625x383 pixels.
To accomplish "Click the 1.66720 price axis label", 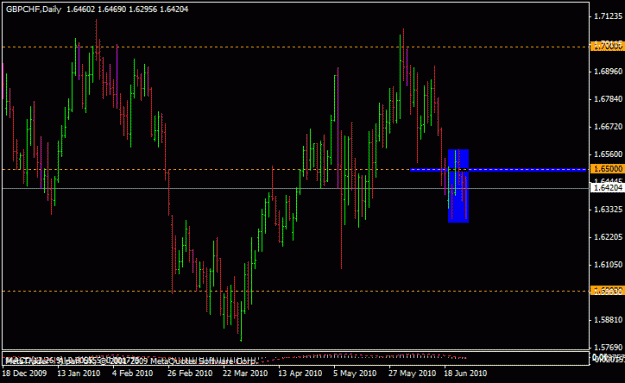I will point(608,127).
